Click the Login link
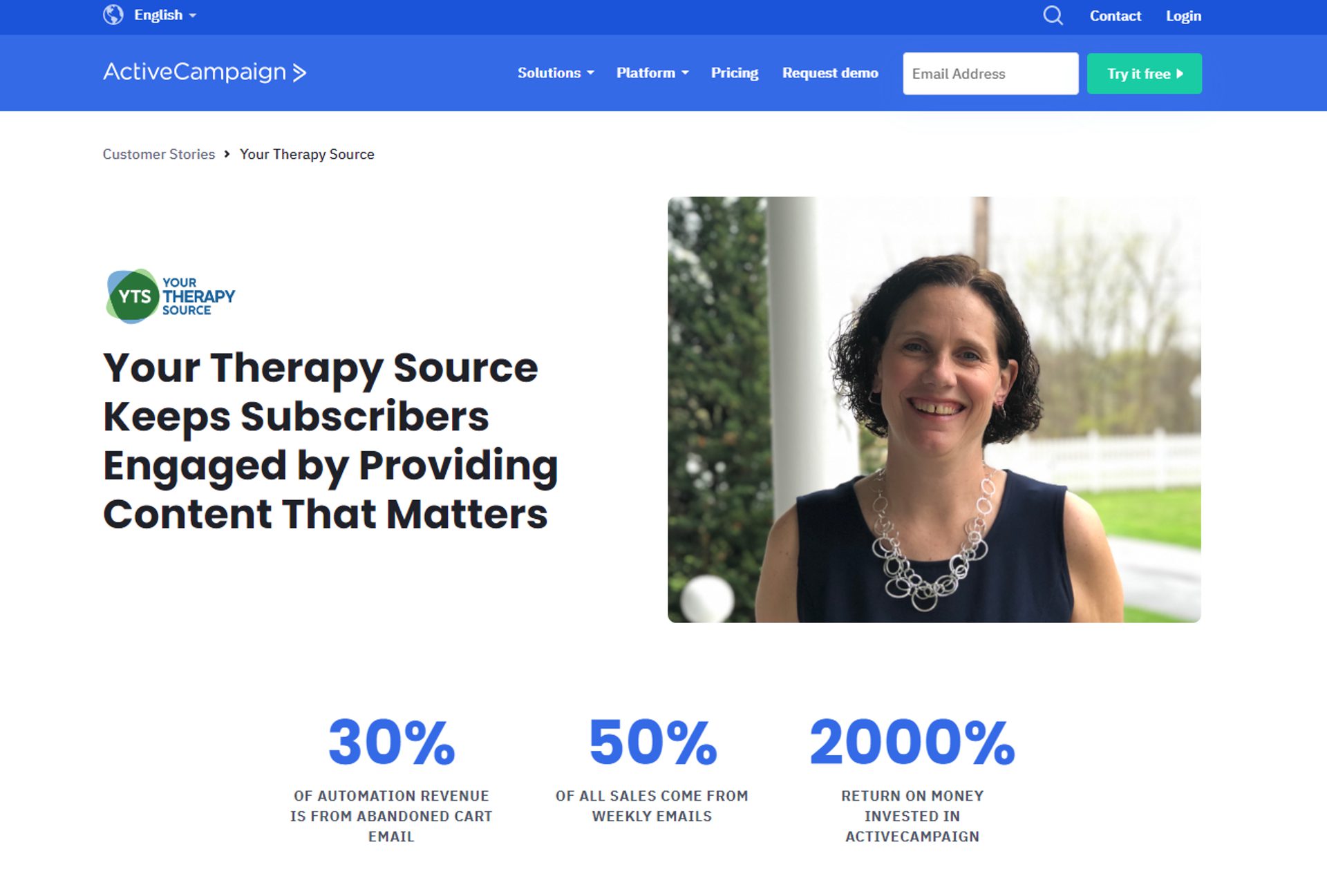1327x896 pixels. tap(1183, 15)
